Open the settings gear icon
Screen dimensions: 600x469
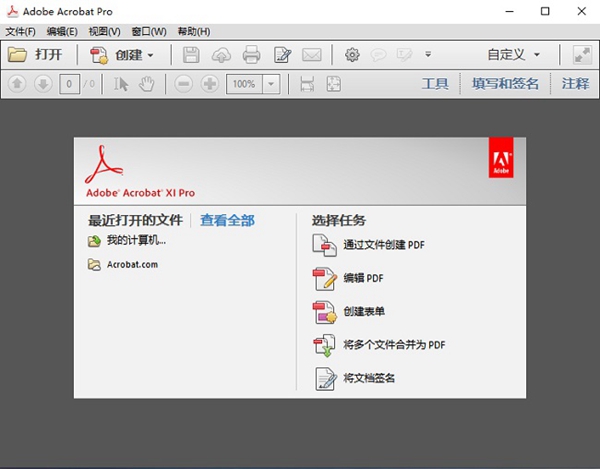click(351, 55)
